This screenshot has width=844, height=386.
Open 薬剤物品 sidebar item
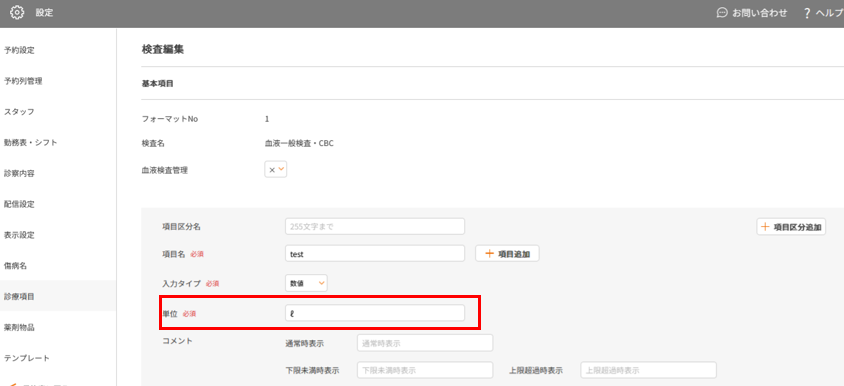point(19,327)
